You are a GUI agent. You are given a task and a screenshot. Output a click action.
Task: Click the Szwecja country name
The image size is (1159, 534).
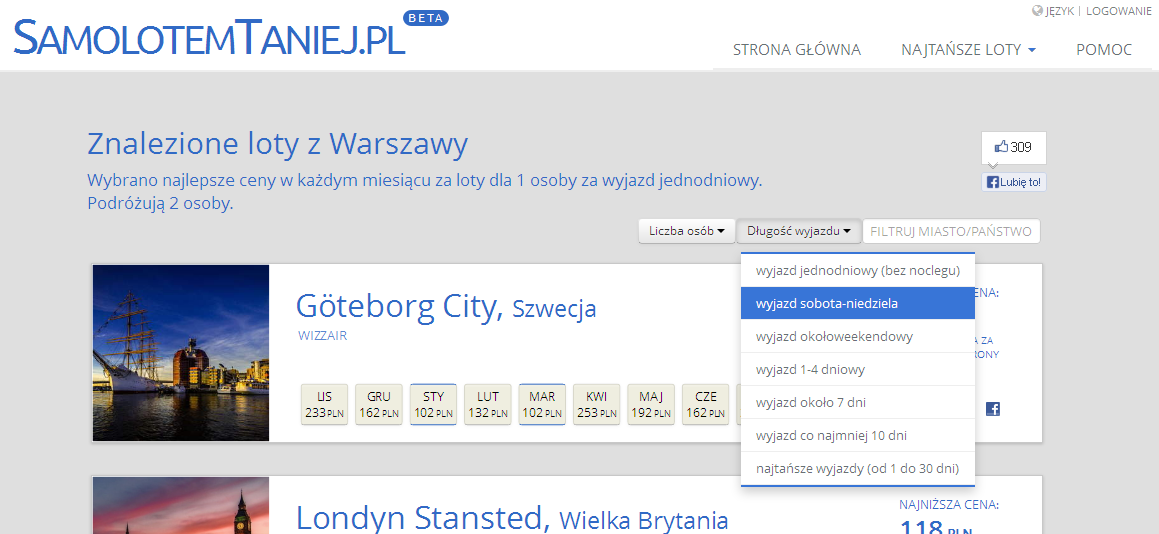click(554, 308)
